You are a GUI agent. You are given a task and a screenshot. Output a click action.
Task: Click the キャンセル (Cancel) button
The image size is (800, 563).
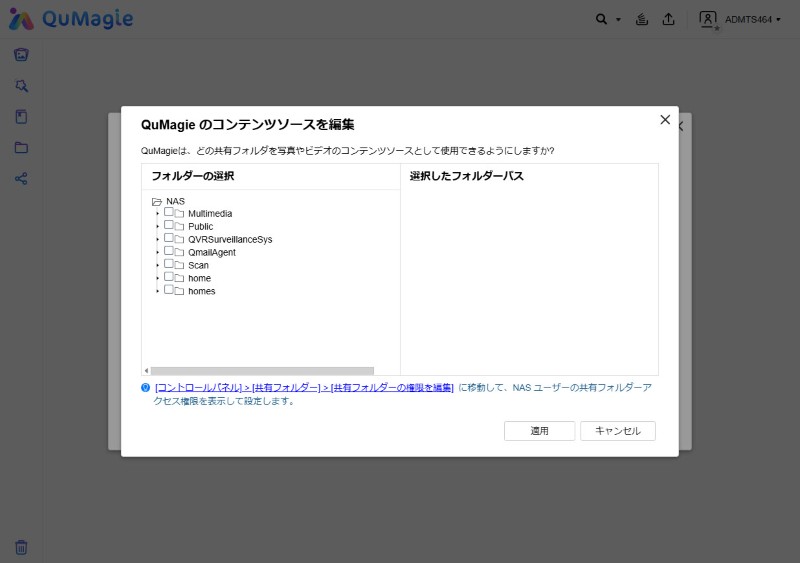coord(618,431)
